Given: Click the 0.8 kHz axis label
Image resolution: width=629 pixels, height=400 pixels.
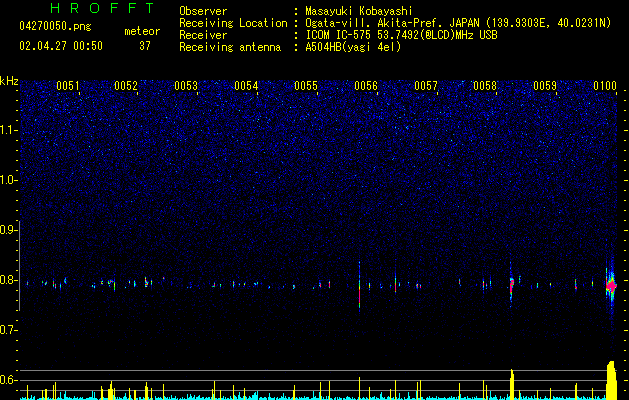Looking at the screenshot, I should [9, 280].
